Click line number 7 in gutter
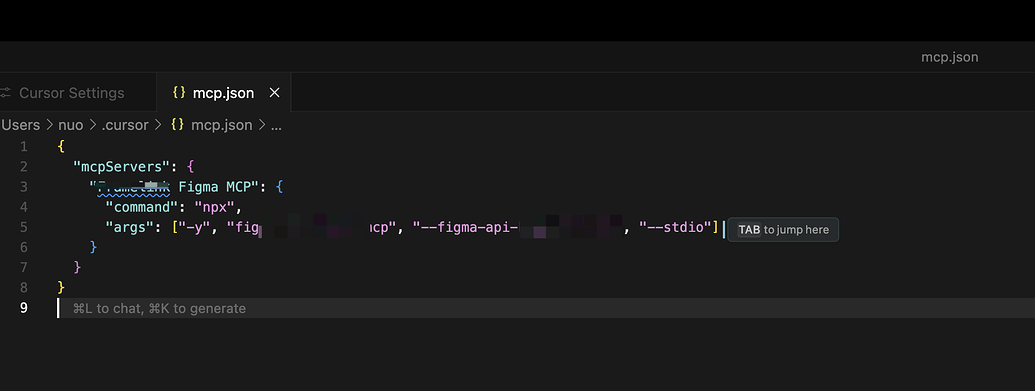Image resolution: width=1035 pixels, height=391 pixels. click(24, 267)
